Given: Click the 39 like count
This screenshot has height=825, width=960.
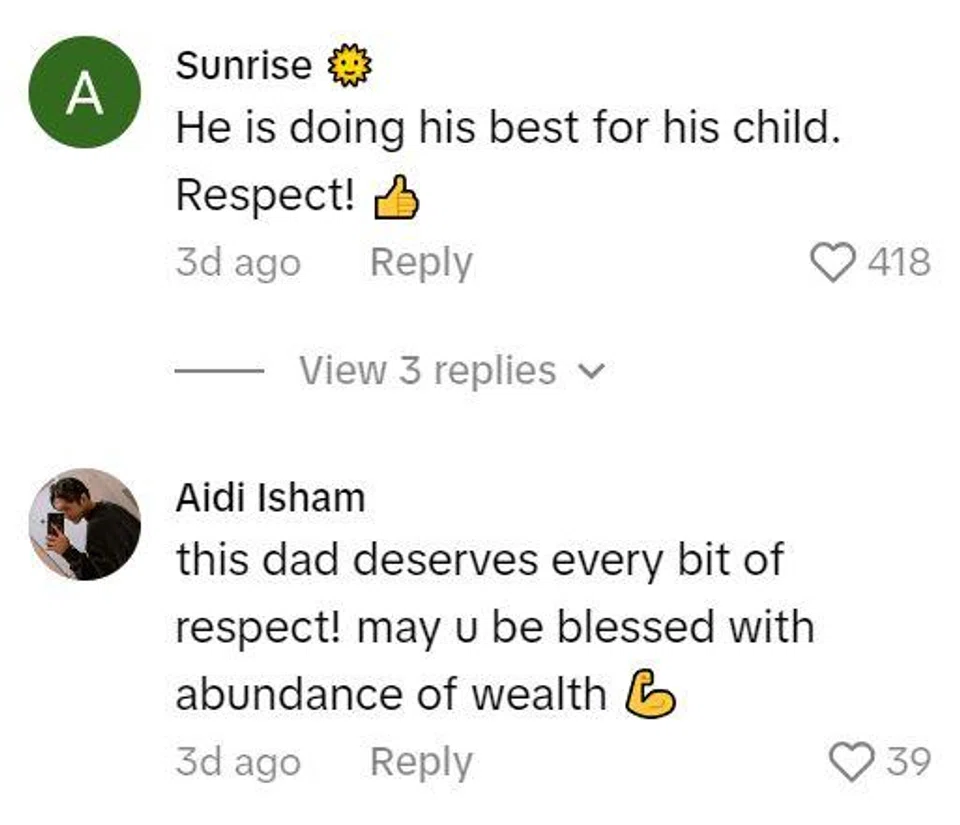Looking at the screenshot, I should (x=908, y=762).
